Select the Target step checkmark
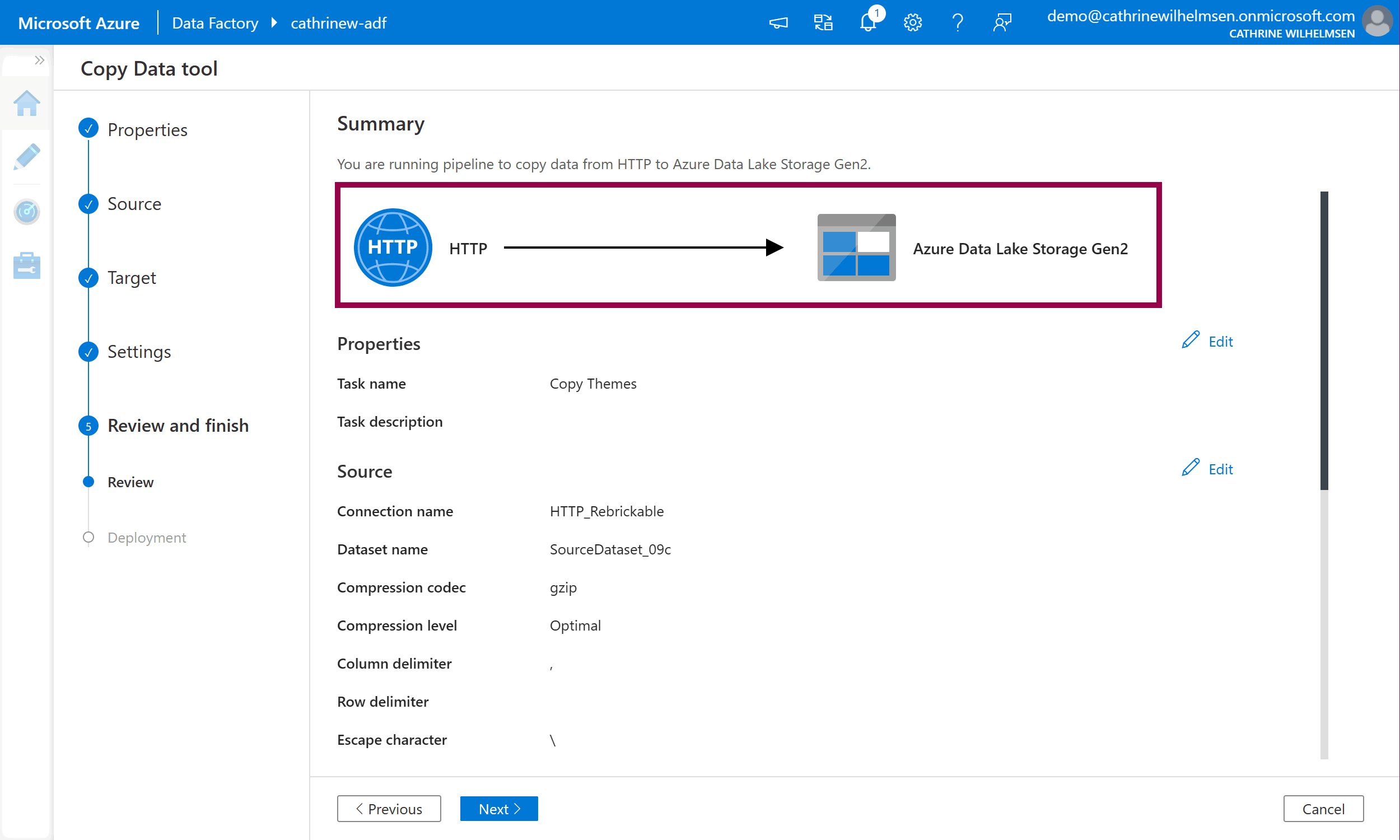 pos(88,278)
